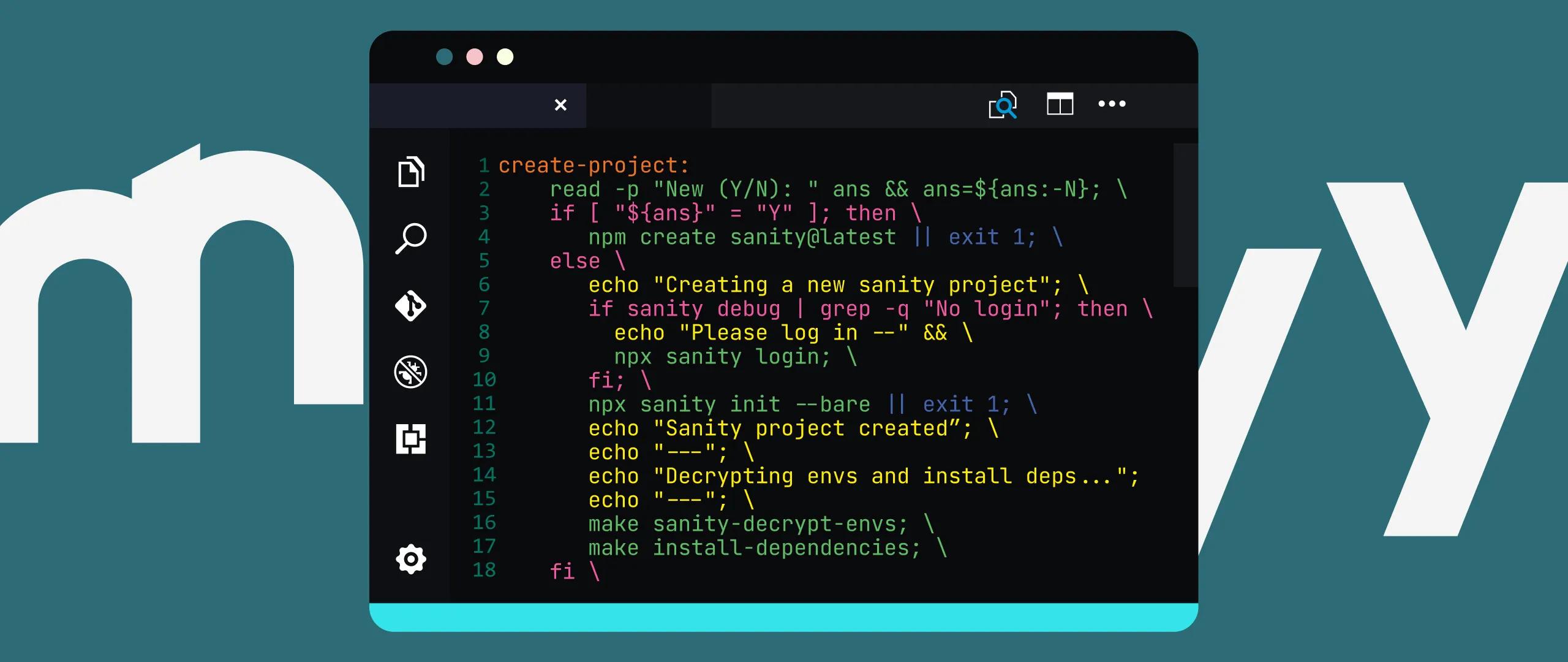
Task: Click the "create-project:" target text
Action: (594, 165)
